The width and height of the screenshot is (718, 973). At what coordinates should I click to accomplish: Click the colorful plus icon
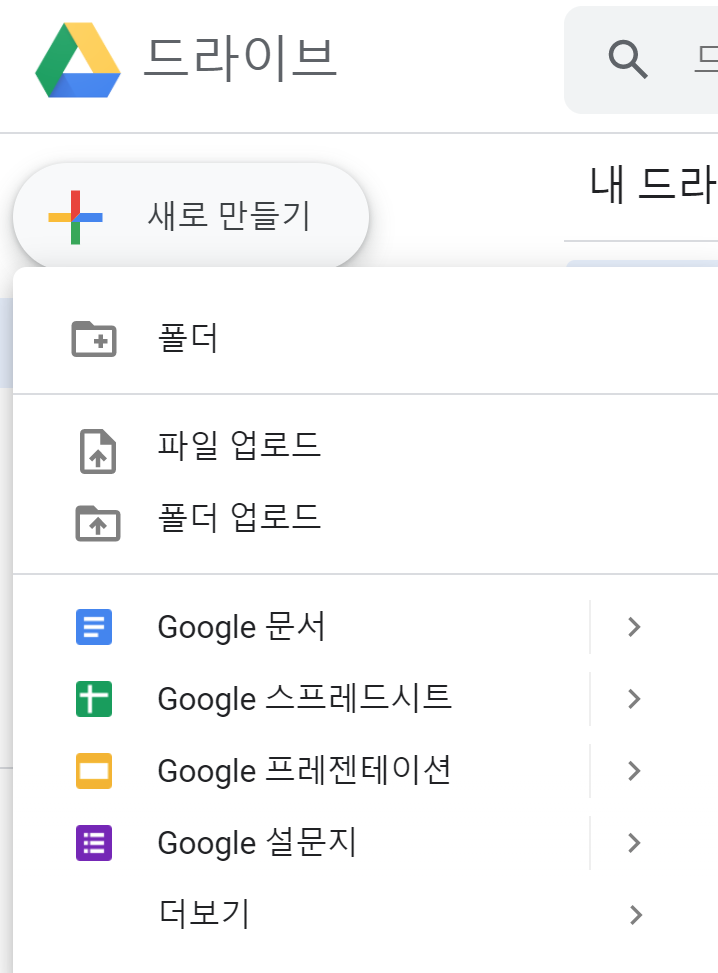pyautogui.click(x=76, y=217)
